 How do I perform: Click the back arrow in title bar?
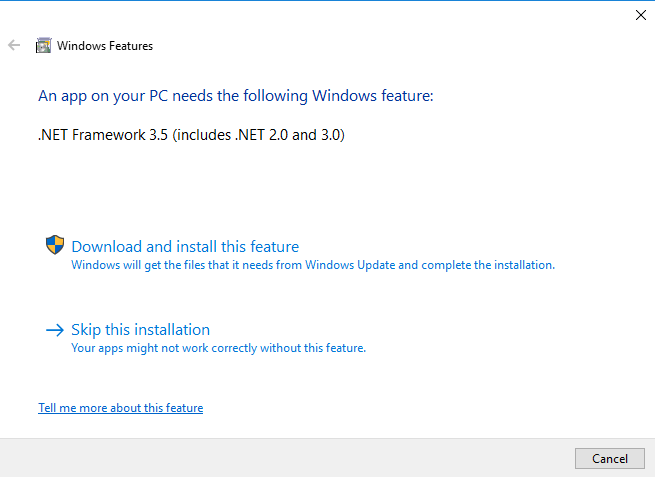tap(14, 45)
